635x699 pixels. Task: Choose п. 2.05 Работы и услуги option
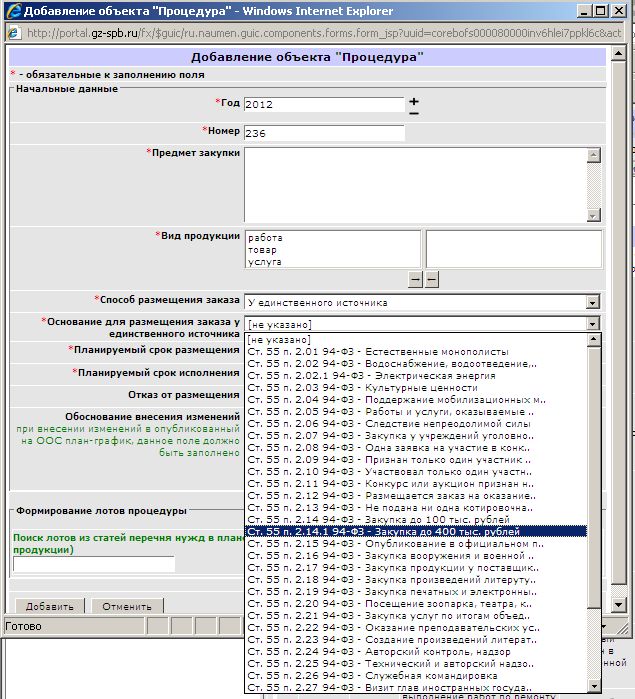pos(416,412)
